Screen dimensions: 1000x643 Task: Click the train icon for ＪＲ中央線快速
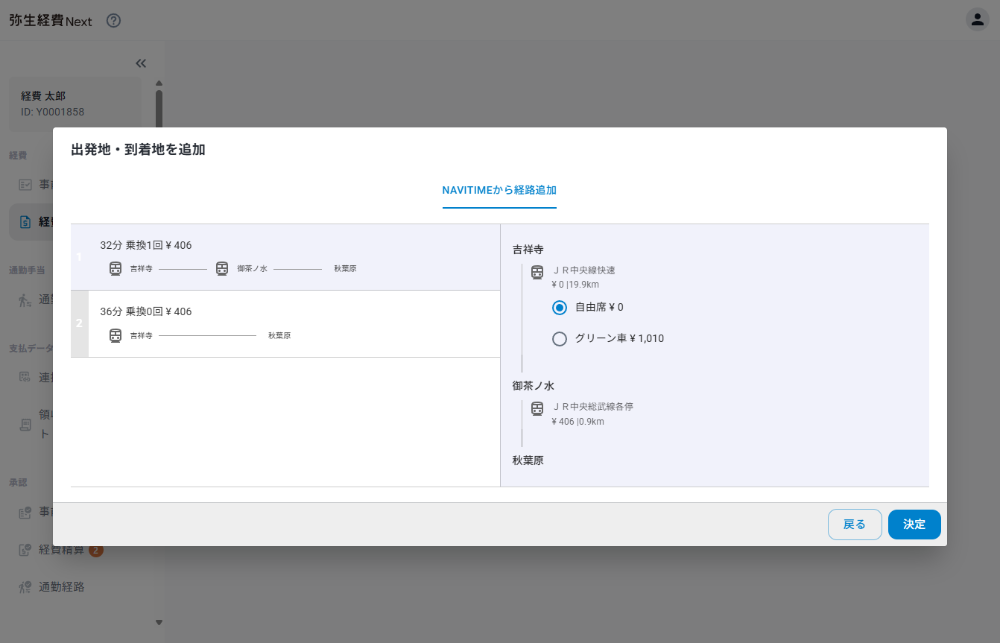(x=537, y=271)
